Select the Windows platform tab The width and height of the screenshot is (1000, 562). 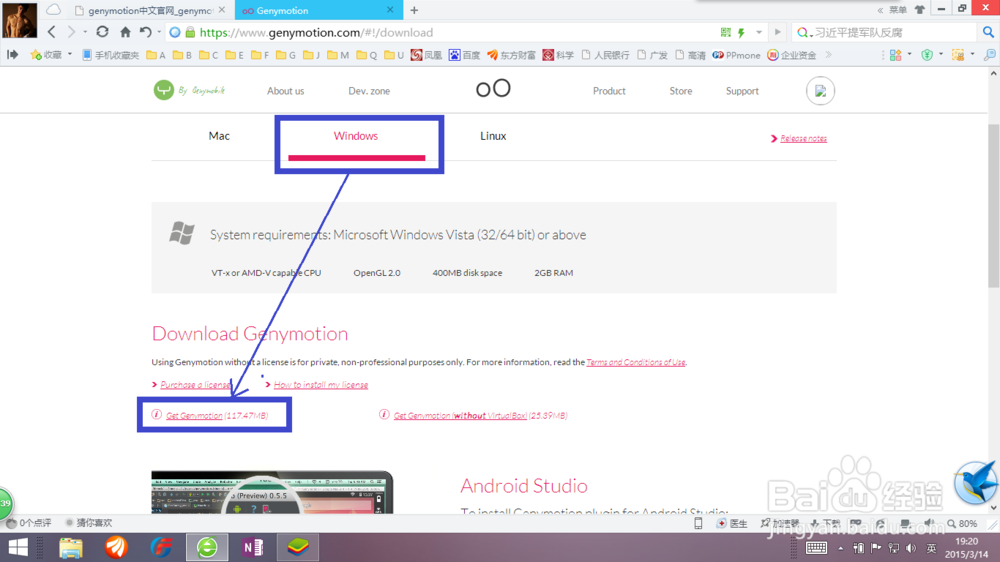(356, 136)
